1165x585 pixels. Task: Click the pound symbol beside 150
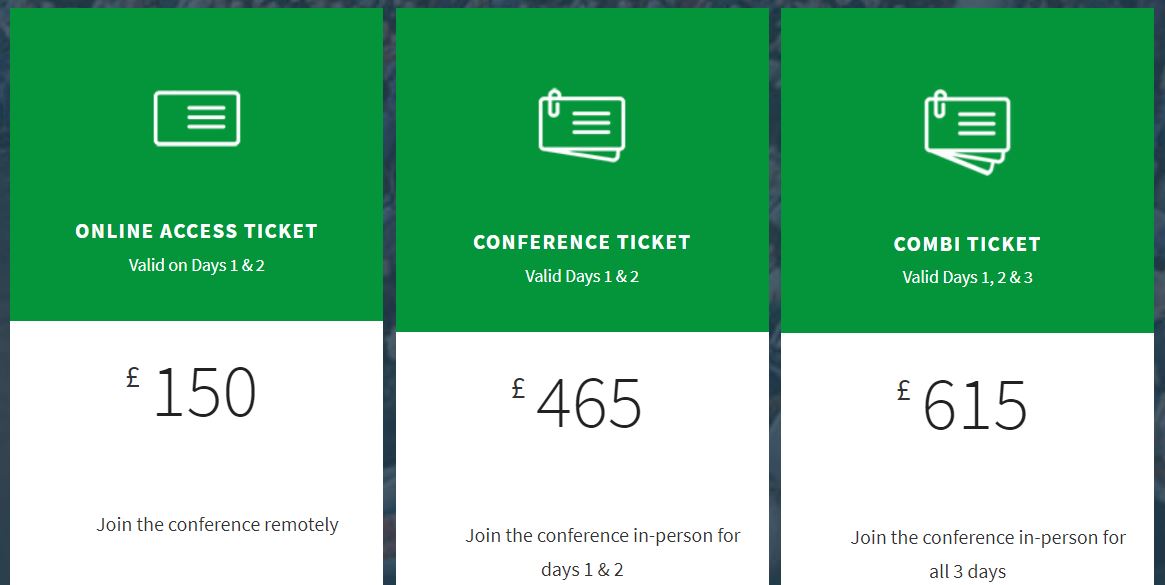[x=133, y=377]
